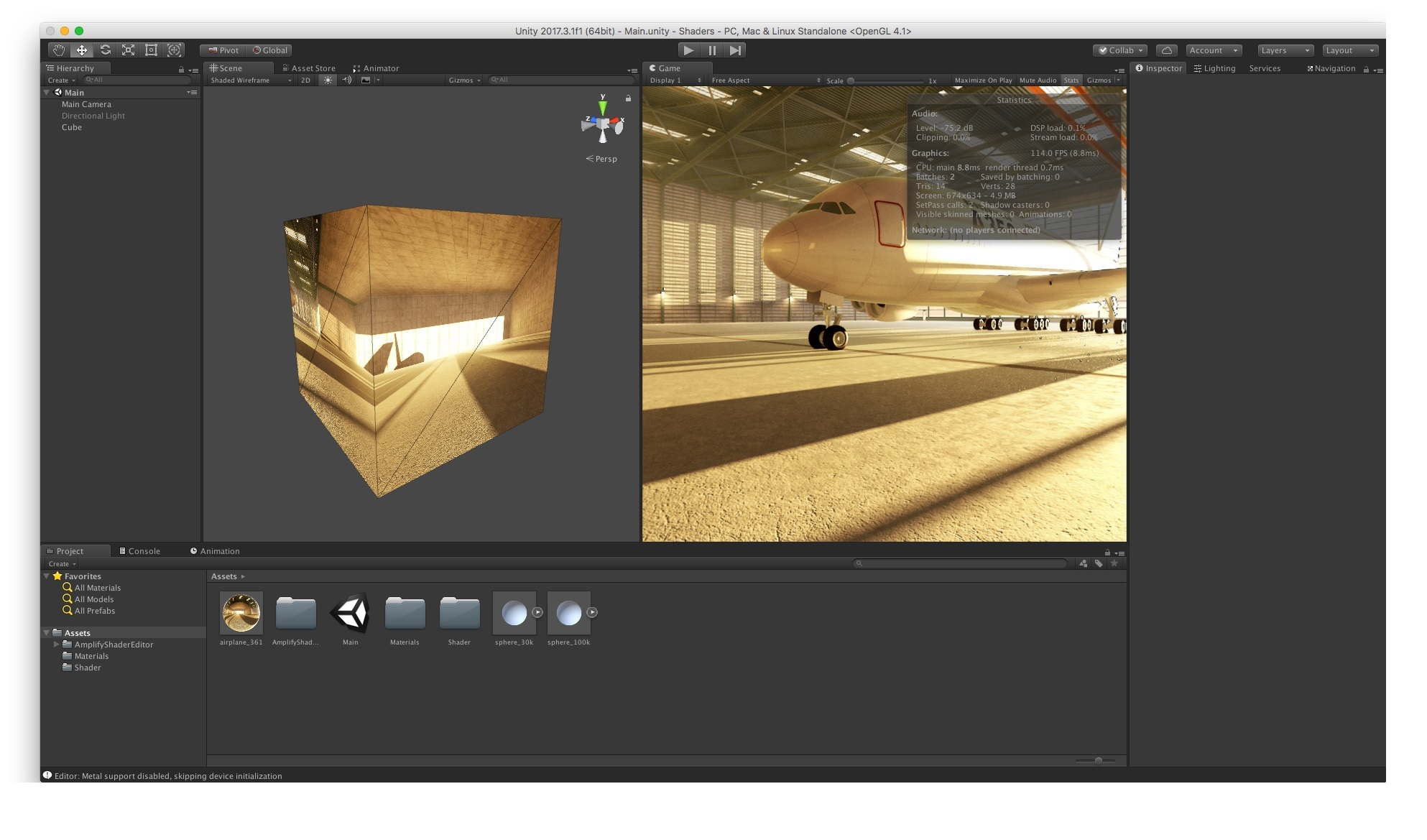This screenshot has height=840, width=1427.
Task: Open Unity Cloud services
Action: point(1167,50)
